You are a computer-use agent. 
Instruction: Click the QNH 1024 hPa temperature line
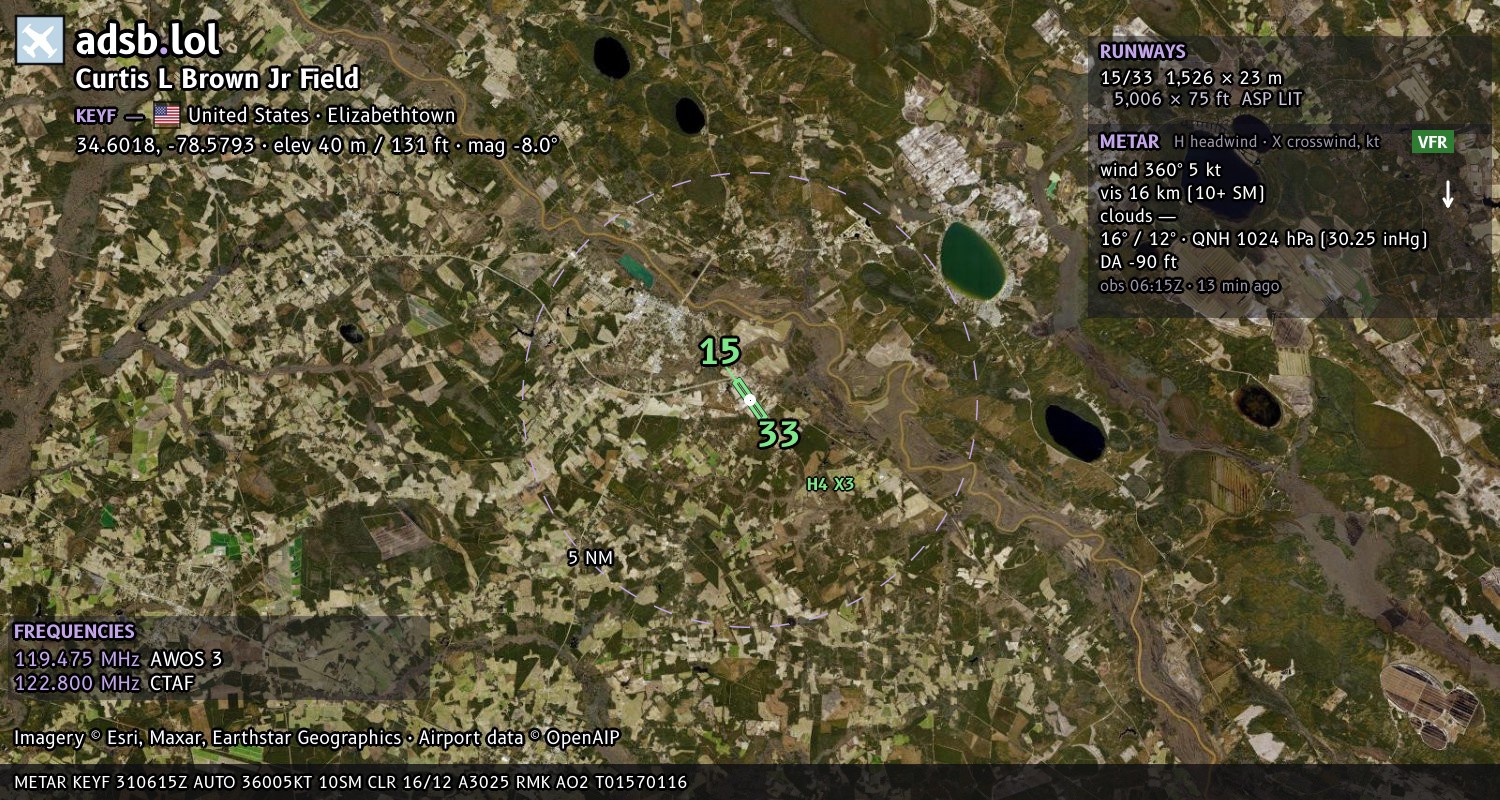1263,239
